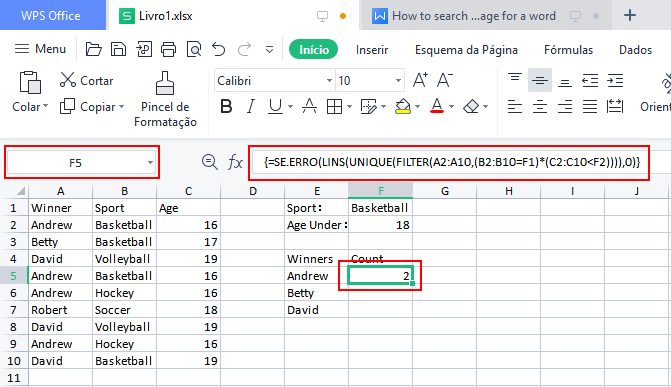Screen dimensions: 671x387
Task: Print the sheet using the printer icon
Action: click(168, 50)
